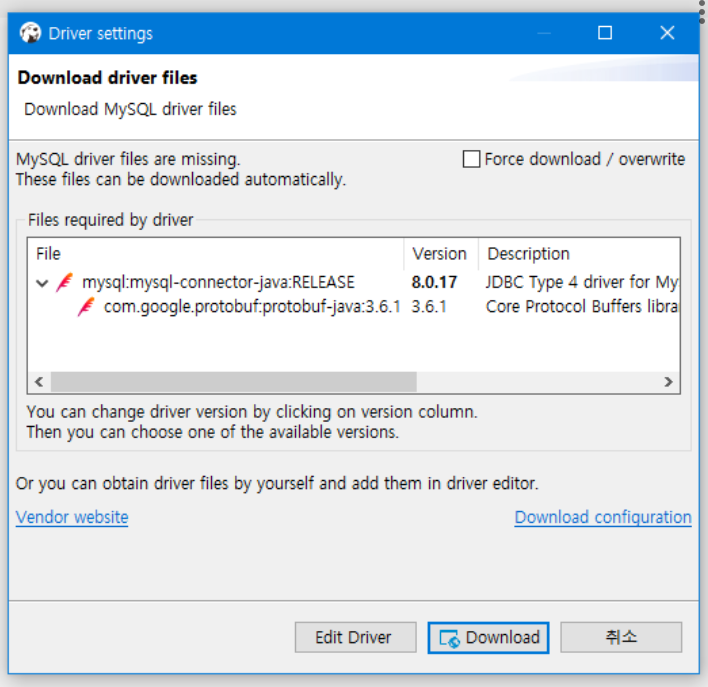Screen dimensions: 708x687
Task: Click the mysql-connector-java feather icon
Action: (x=64, y=282)
